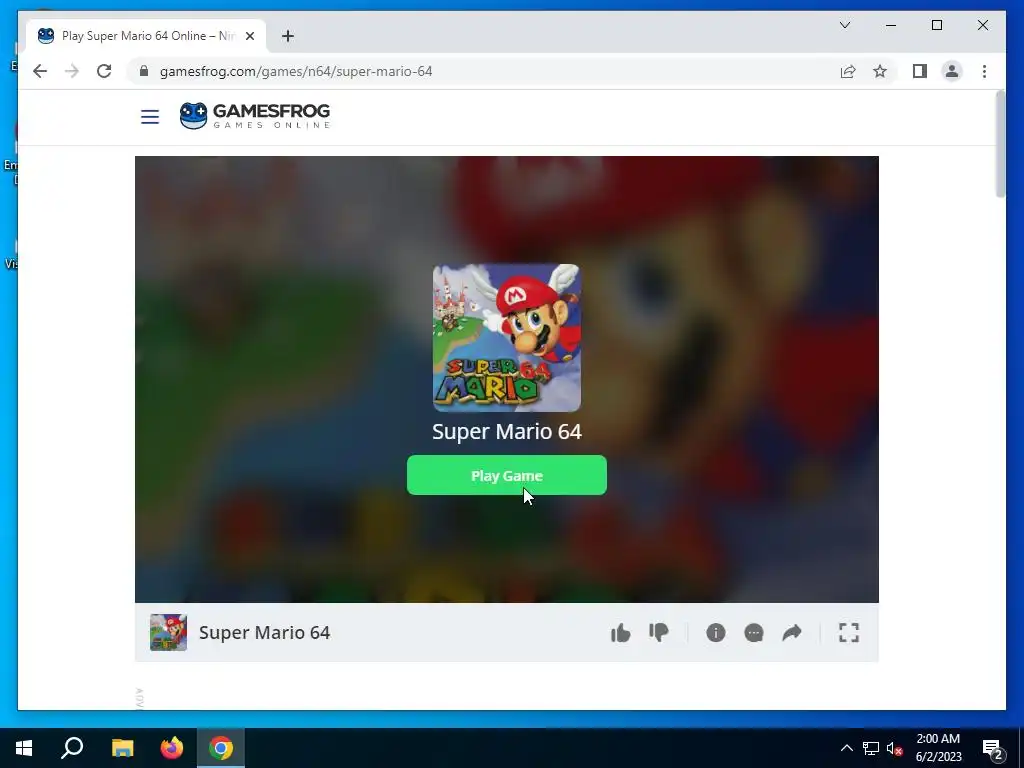
Task: Share the game with arrow icon
Action: point(792,632)
